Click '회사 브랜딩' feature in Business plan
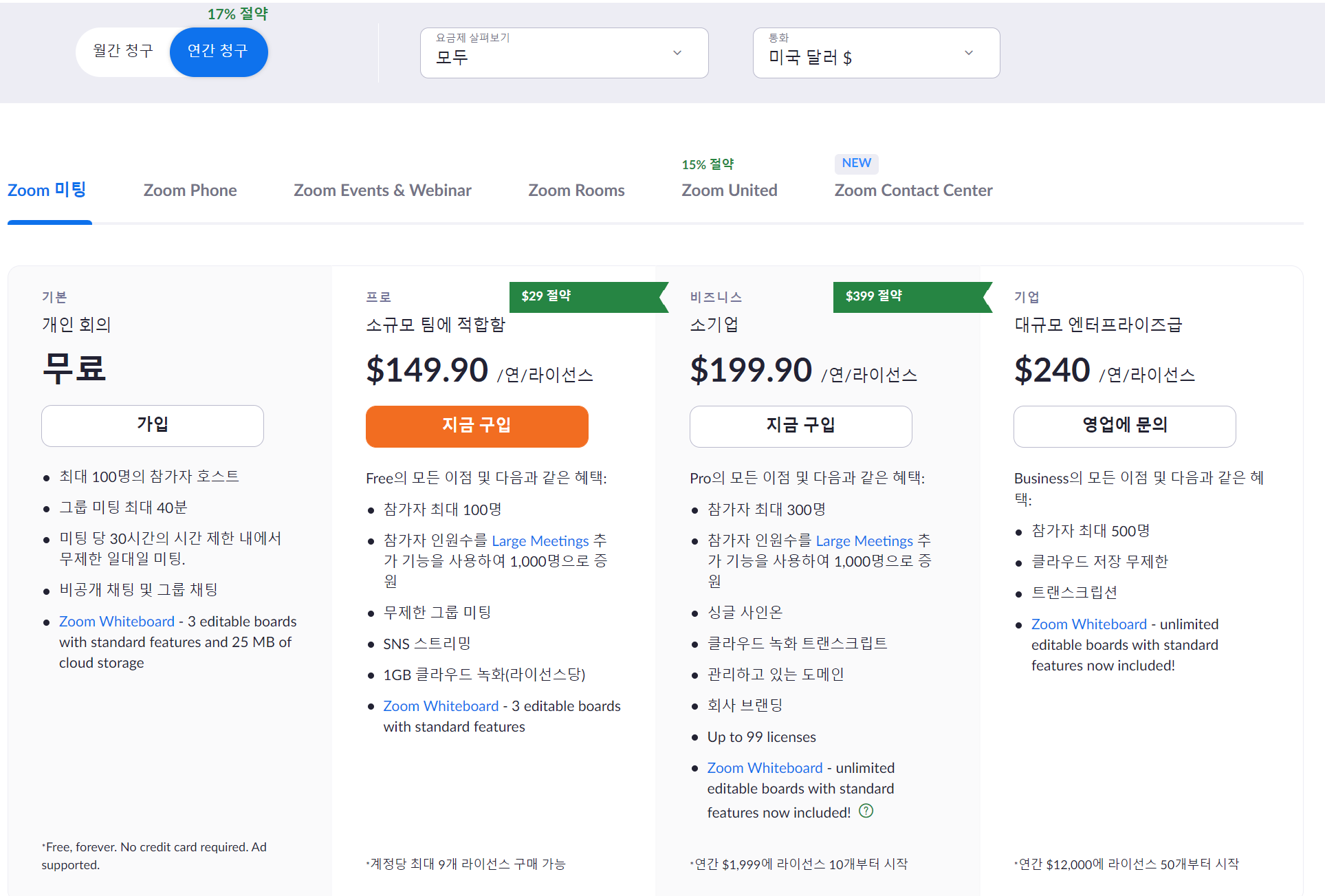This screenshot has height=896, width=1325. click(745, 706)
